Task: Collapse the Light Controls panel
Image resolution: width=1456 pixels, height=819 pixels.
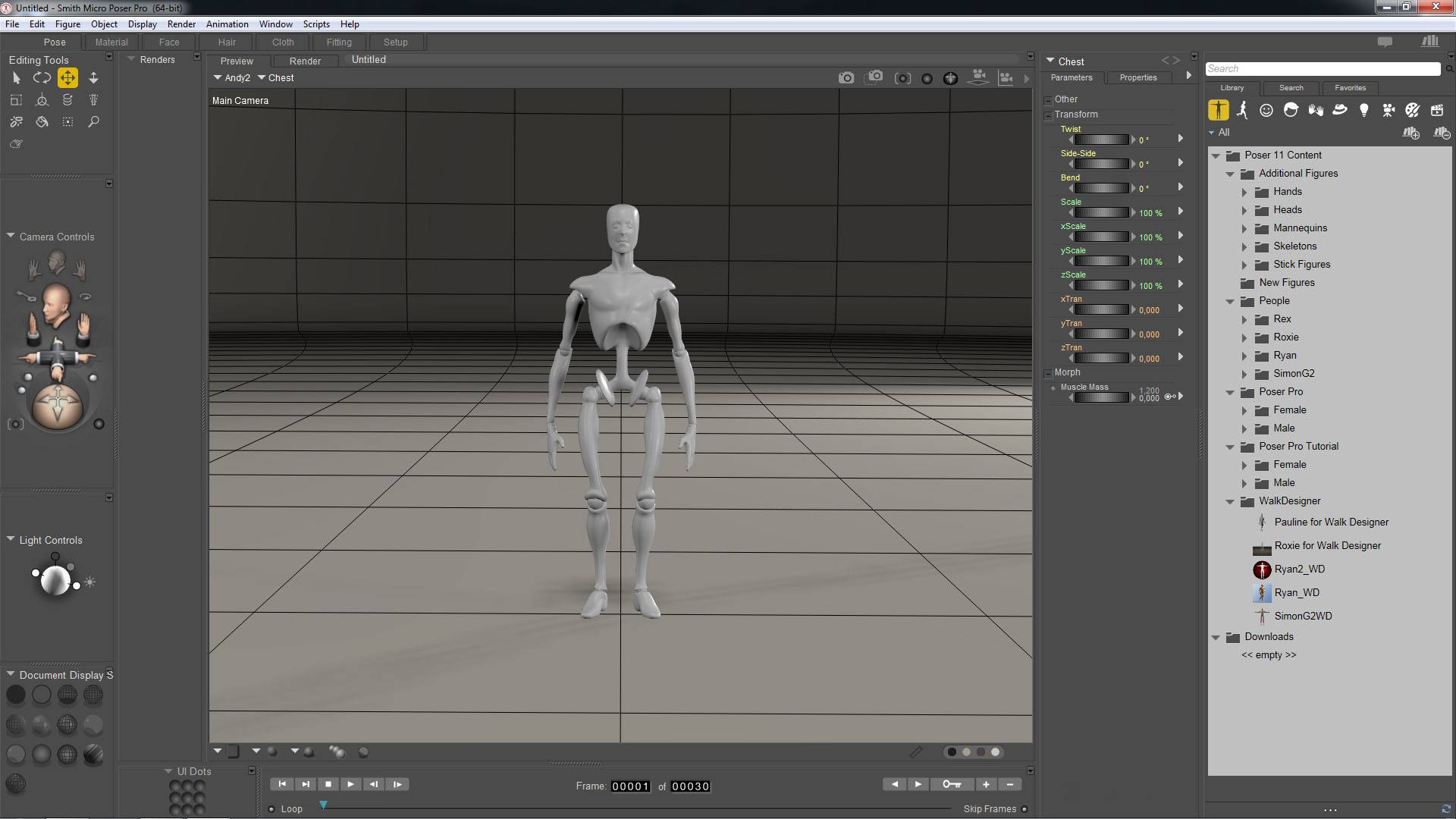Action: pyautogui.click(x=11, y=539)
